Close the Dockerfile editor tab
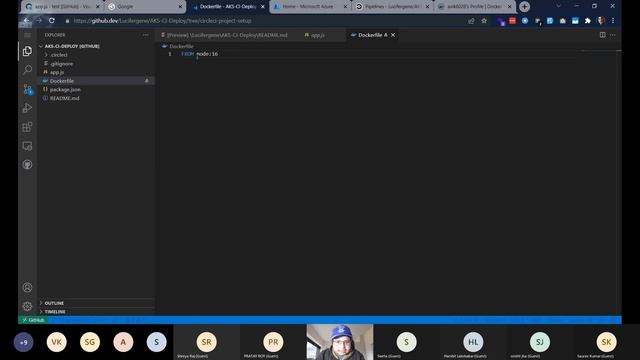 [393, 35]
